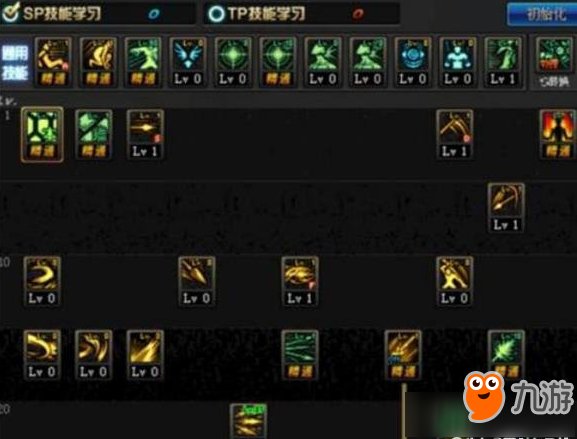Image resolution: width=577 pixels, height=439 pixels.
Task: Click the golden bow skill in the level-1 row
Action: [454, 135]
